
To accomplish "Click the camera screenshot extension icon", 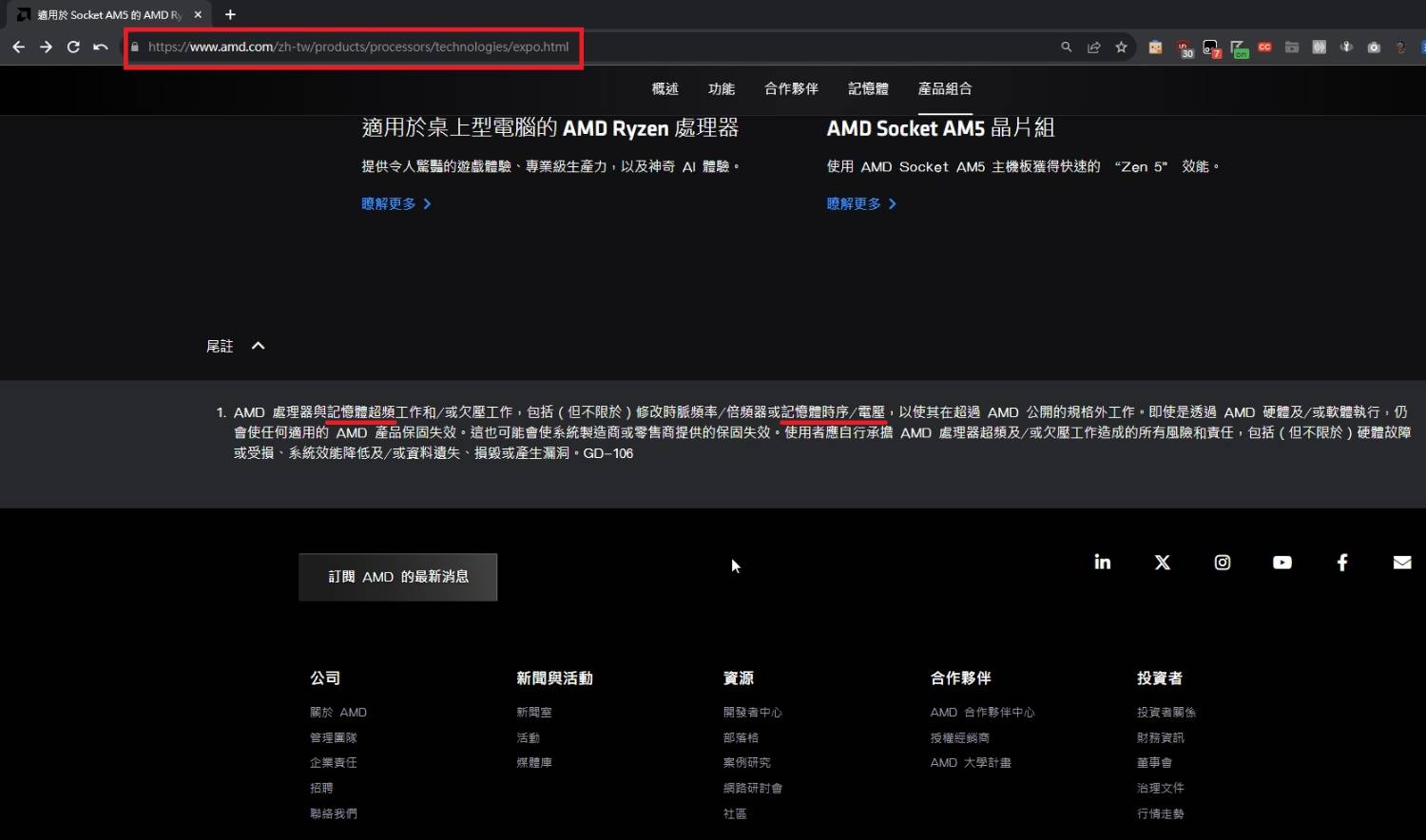I will 1374,47.
